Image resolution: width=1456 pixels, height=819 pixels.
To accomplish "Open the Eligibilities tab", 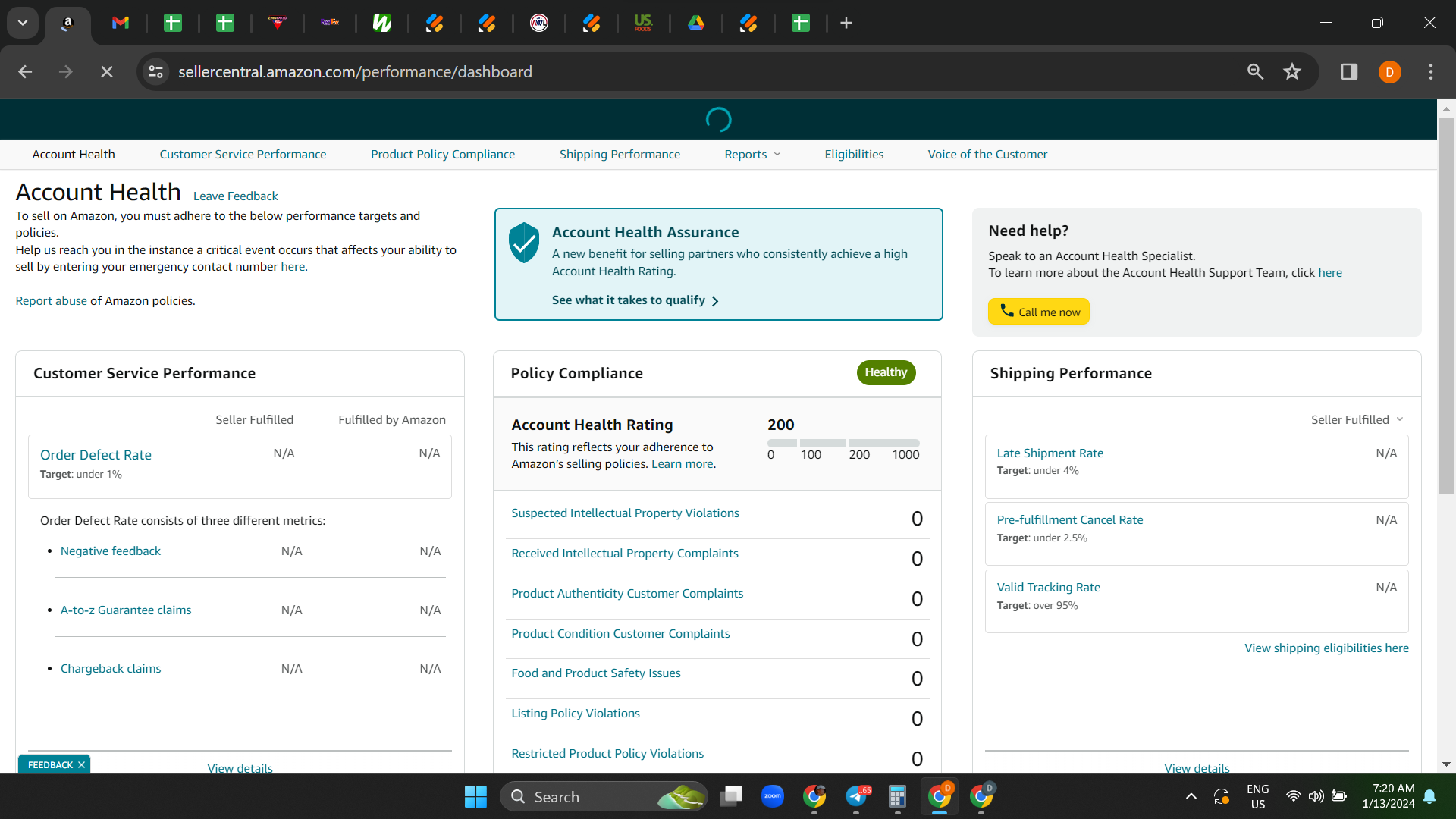I will click(x=854, y=154).
